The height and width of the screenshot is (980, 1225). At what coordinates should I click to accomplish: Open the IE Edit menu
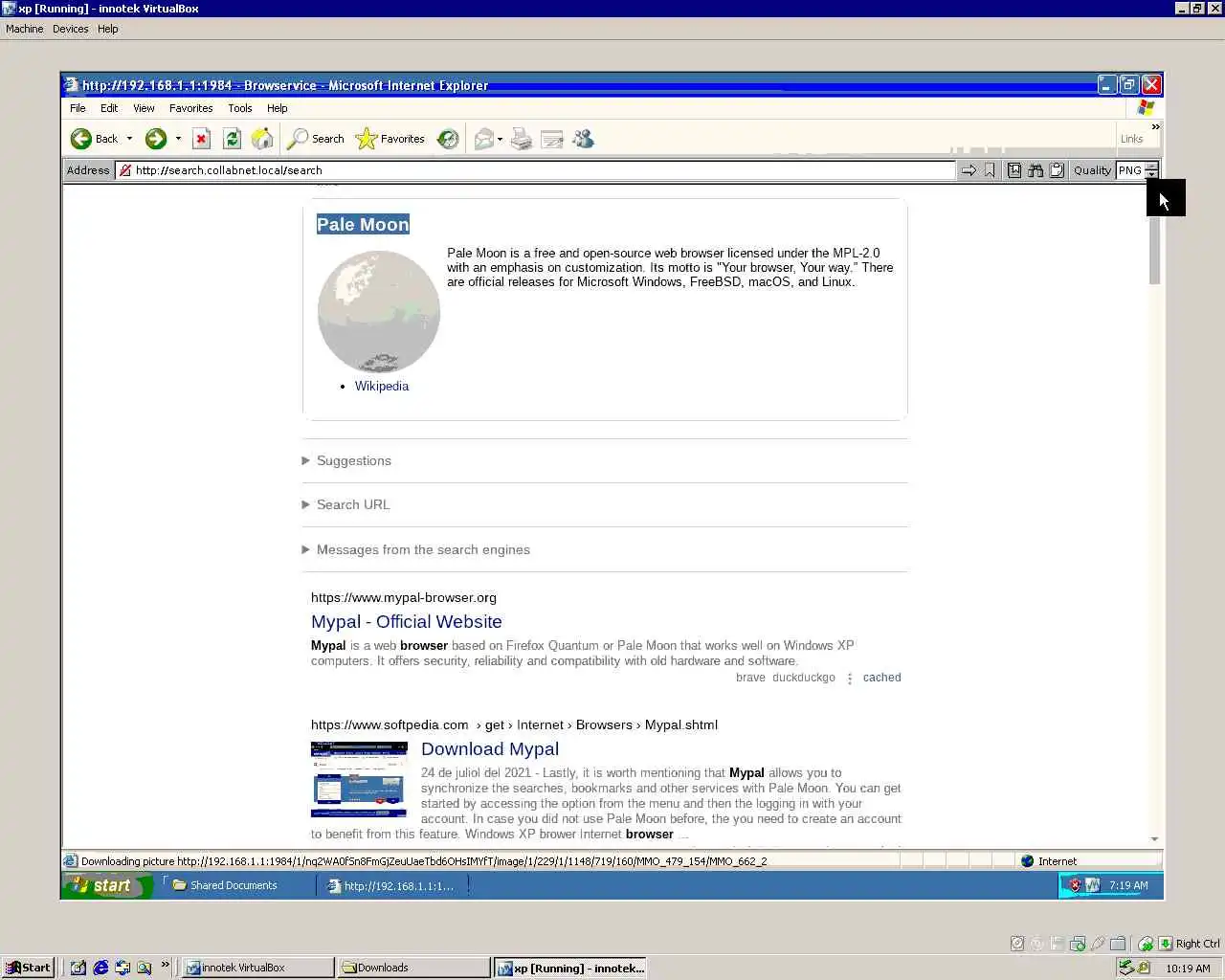(109, 108)
